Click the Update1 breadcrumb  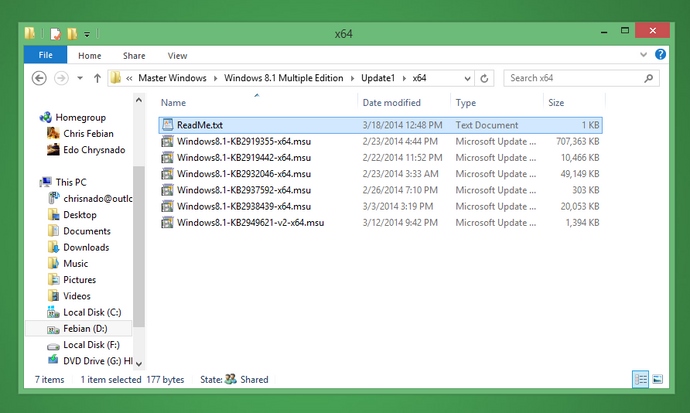pyautogui.click(x=378, y=78)
